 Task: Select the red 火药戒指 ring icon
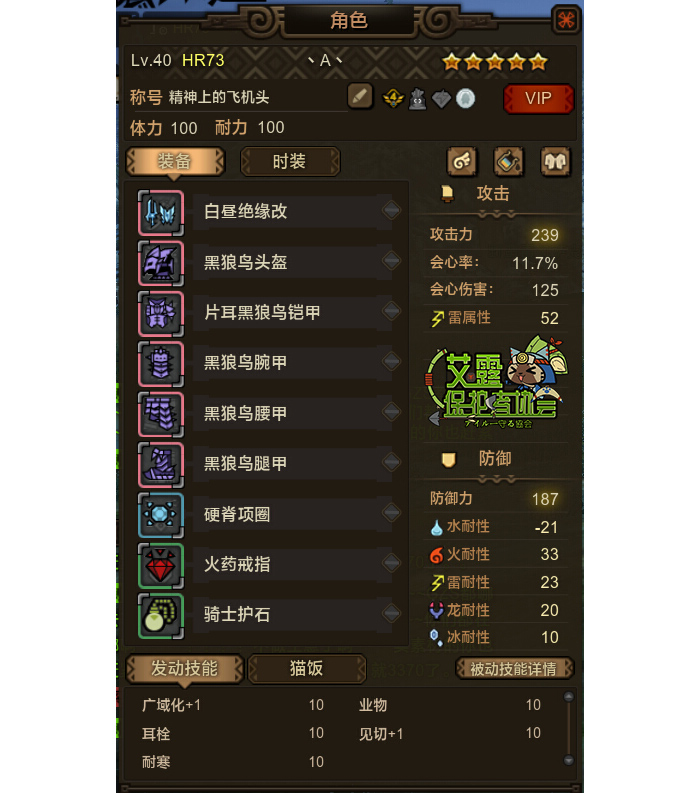point(161,565)
